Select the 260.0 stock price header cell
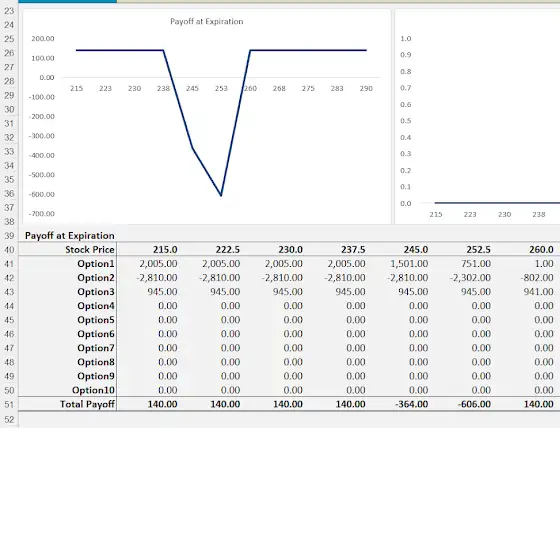560x560 pixels. (541, 250)
